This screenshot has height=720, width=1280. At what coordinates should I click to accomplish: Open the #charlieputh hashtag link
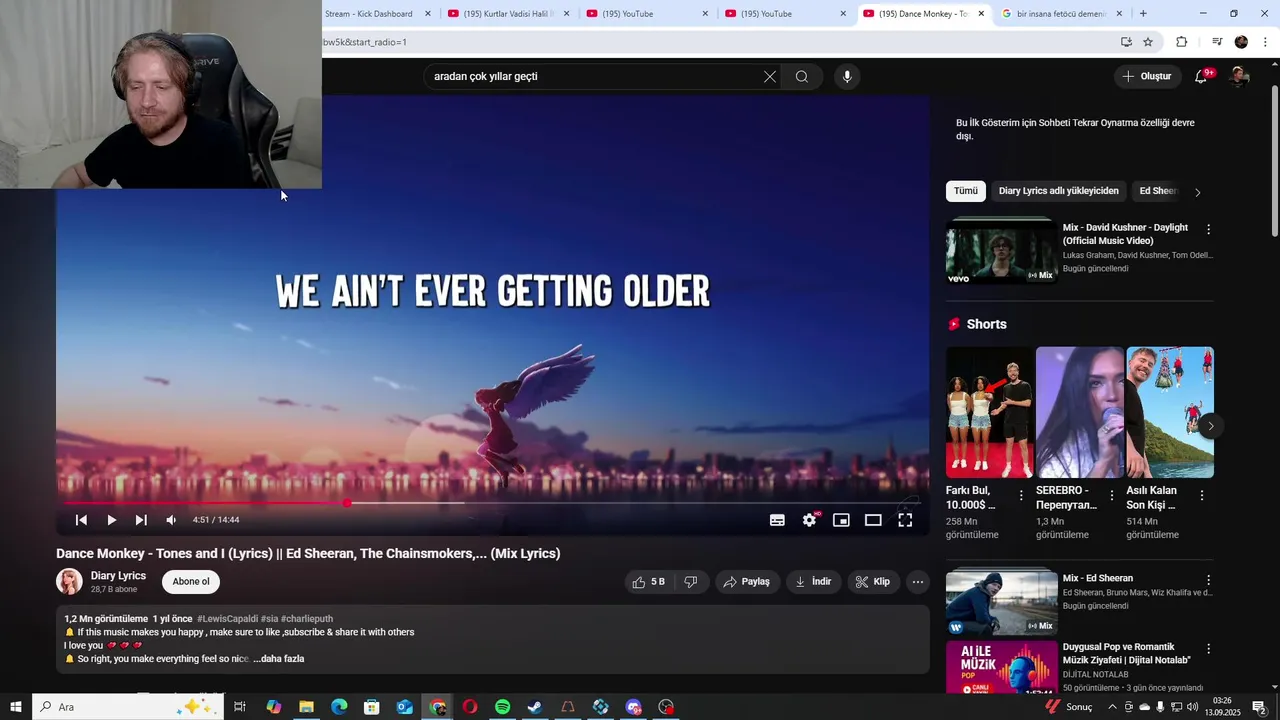307,619
